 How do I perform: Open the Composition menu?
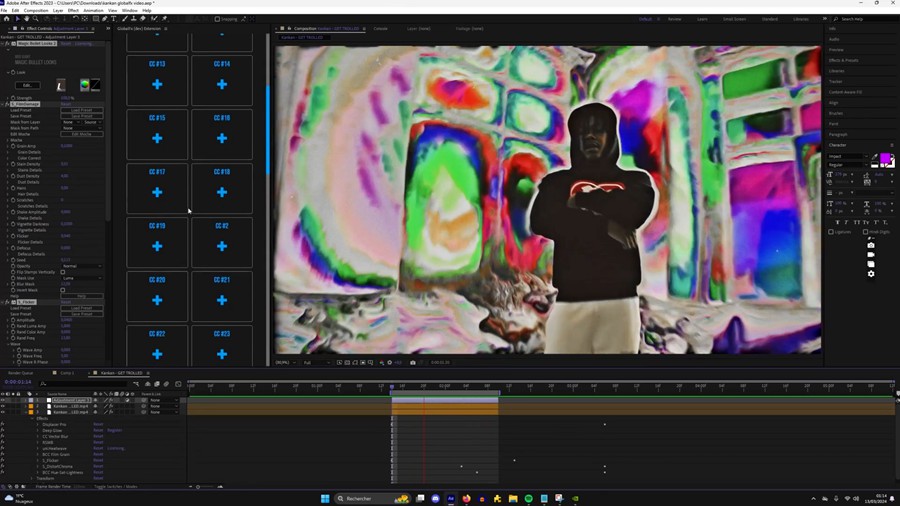(35, 10)
